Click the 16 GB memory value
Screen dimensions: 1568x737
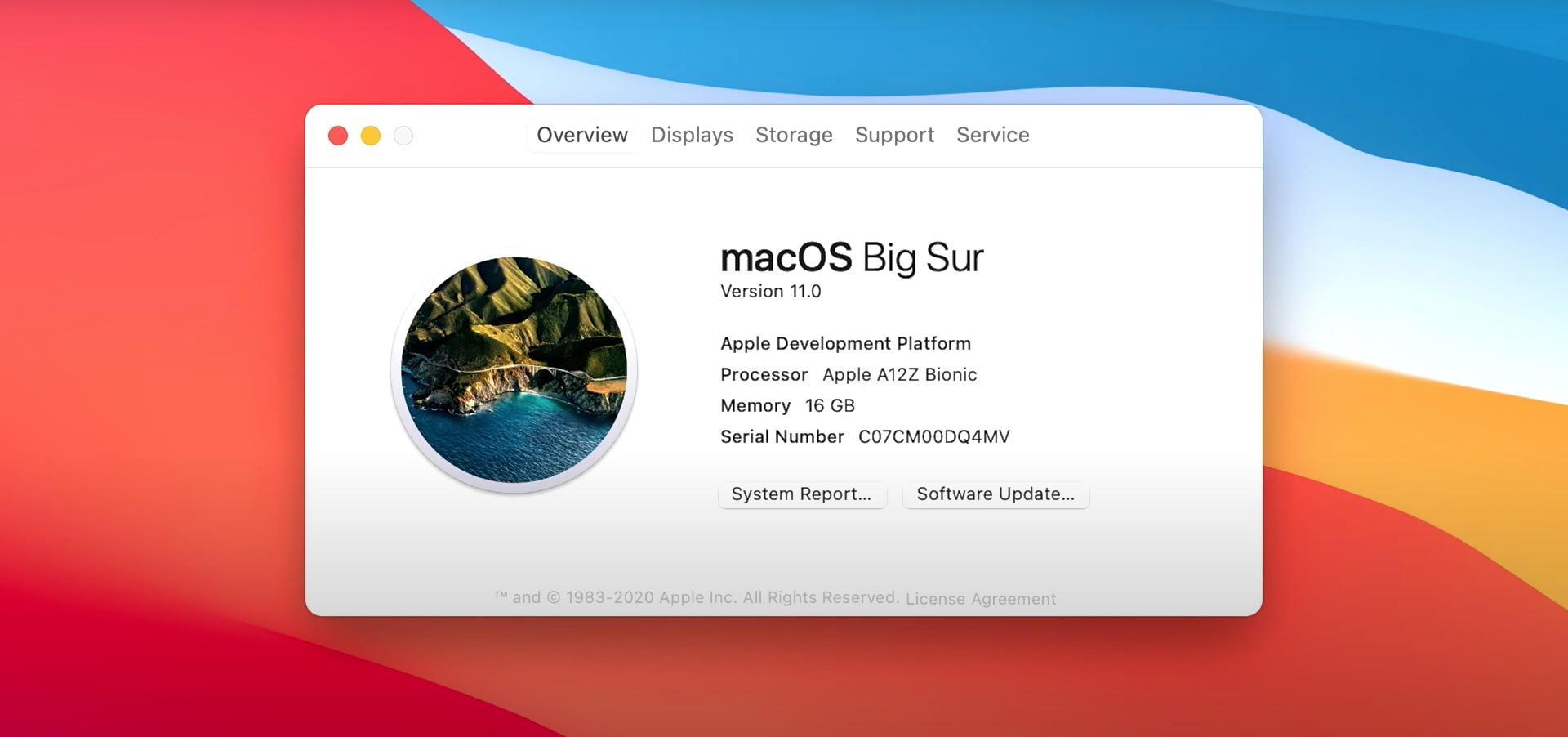click(830, 406)
